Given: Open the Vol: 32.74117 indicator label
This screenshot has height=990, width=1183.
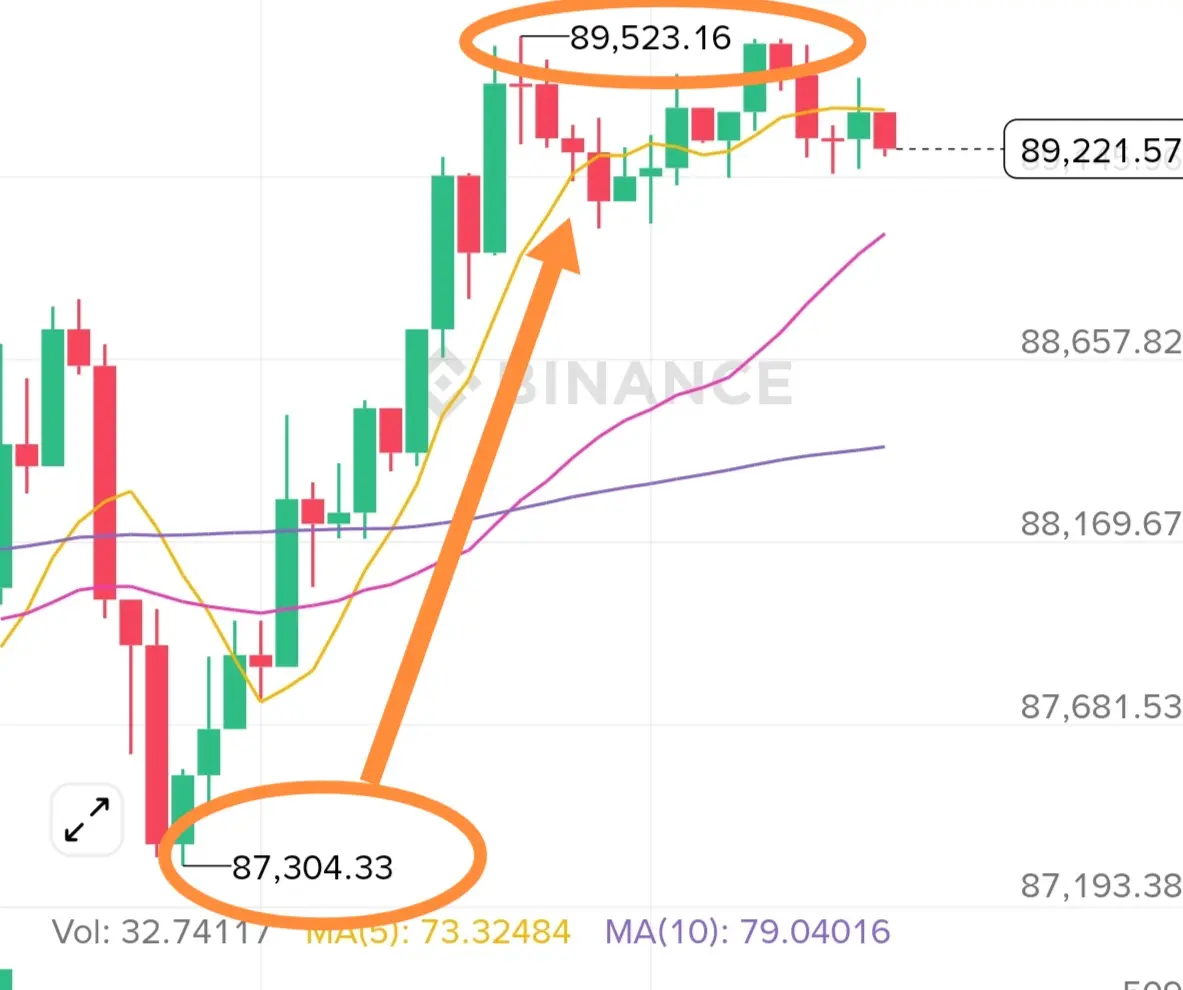Looking at the screenshot, I should 161,932.
